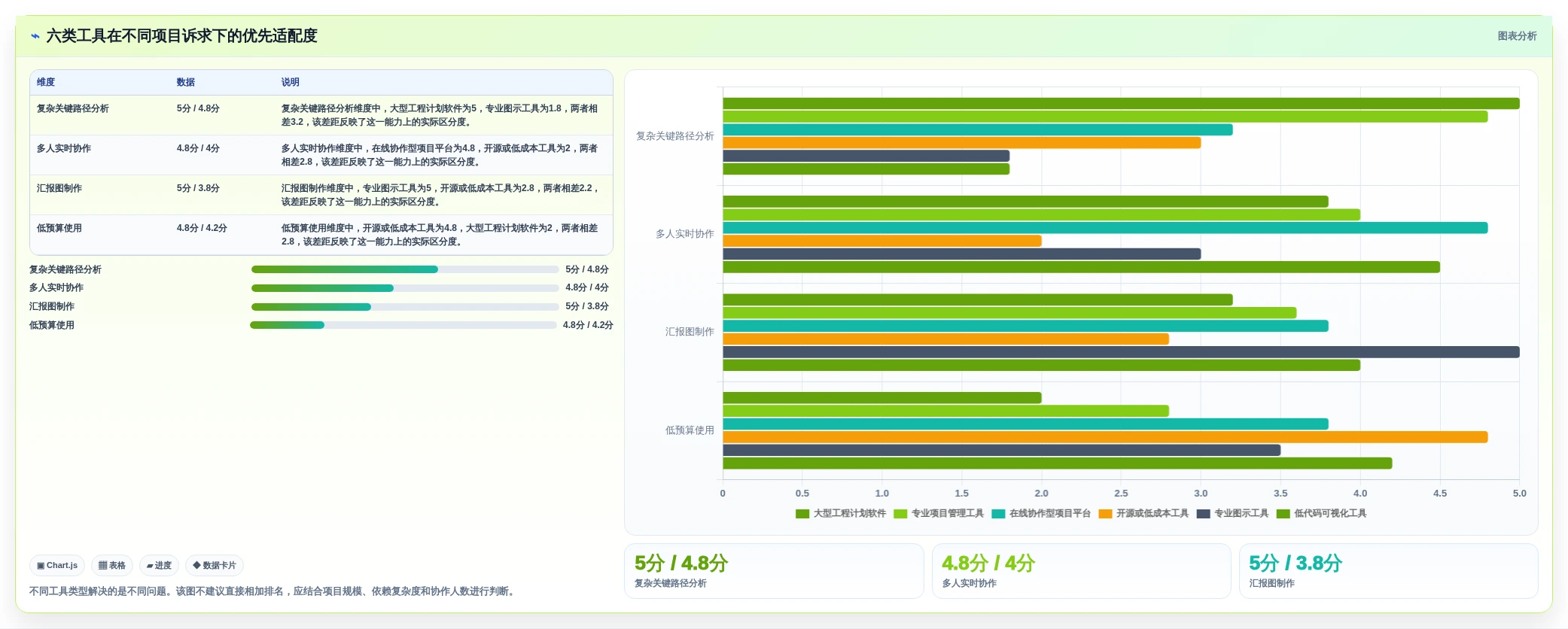The height and width of the screenshot is (629, 1568).
Task: Click the 2.5 tick on the chart axis
Action: click(1121, 494)
